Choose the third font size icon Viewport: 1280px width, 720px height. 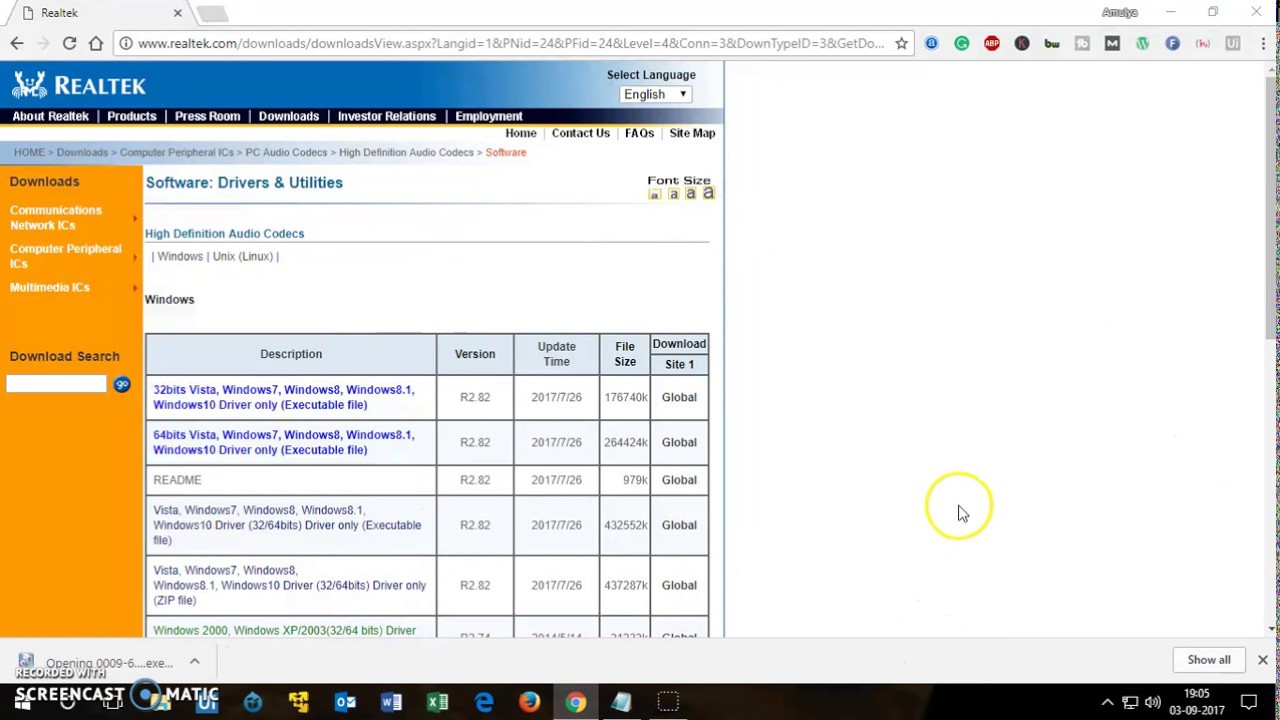(690, 194)
